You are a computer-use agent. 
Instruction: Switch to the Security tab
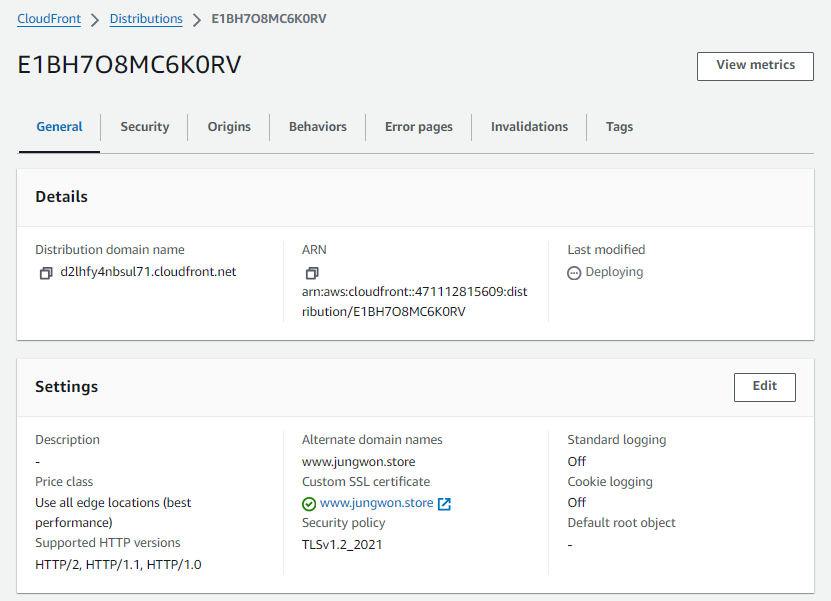[145, 127]
